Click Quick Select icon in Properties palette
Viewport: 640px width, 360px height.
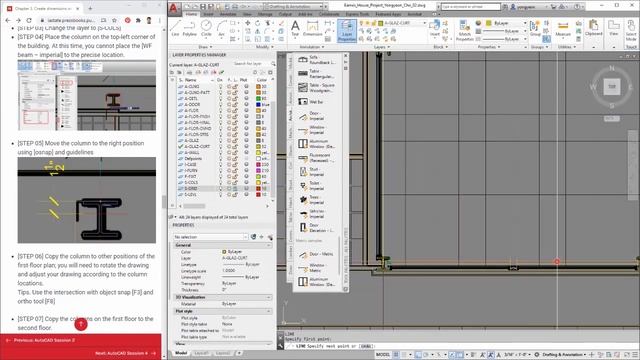click(270, 237)
